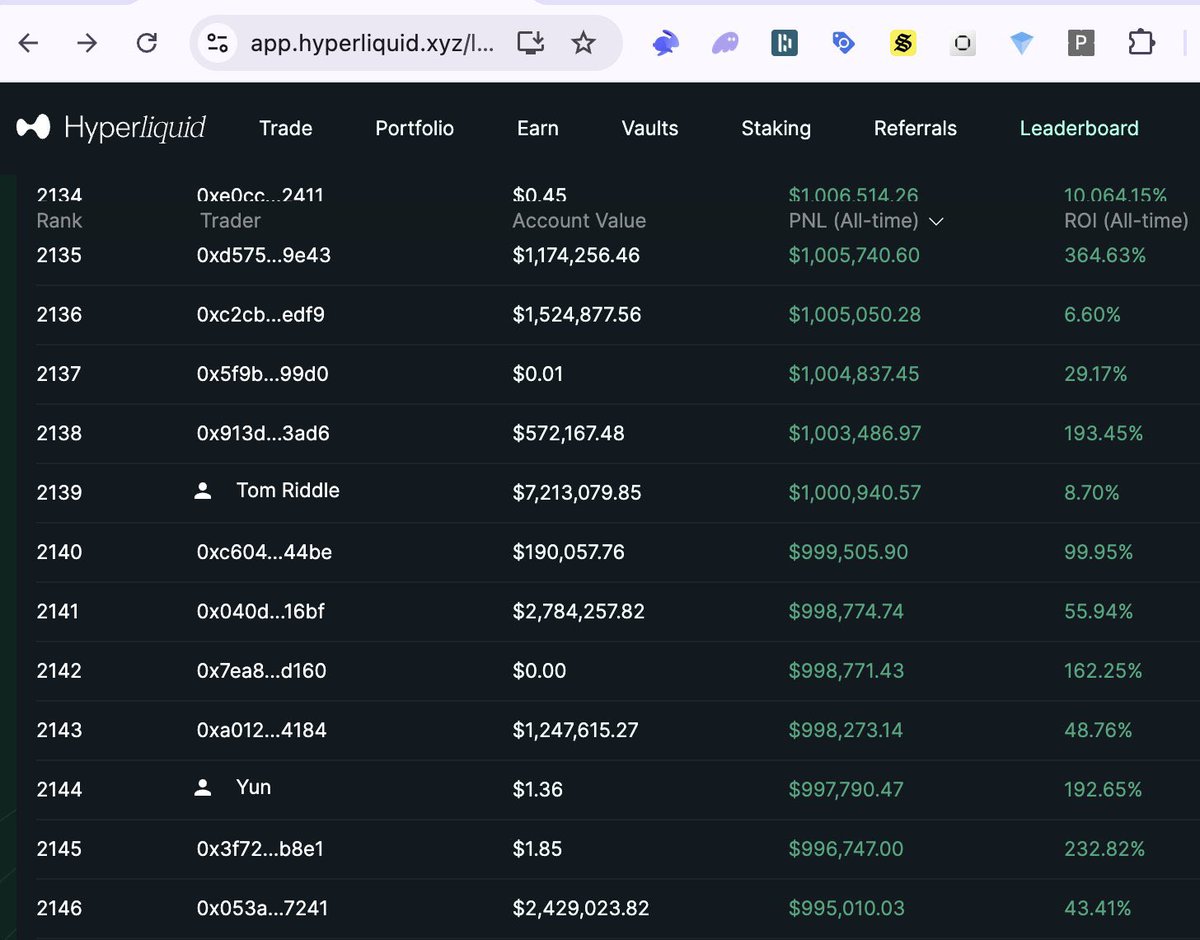
Task: Click the site settings icon in address bar
Action: (x=217, y=43)
